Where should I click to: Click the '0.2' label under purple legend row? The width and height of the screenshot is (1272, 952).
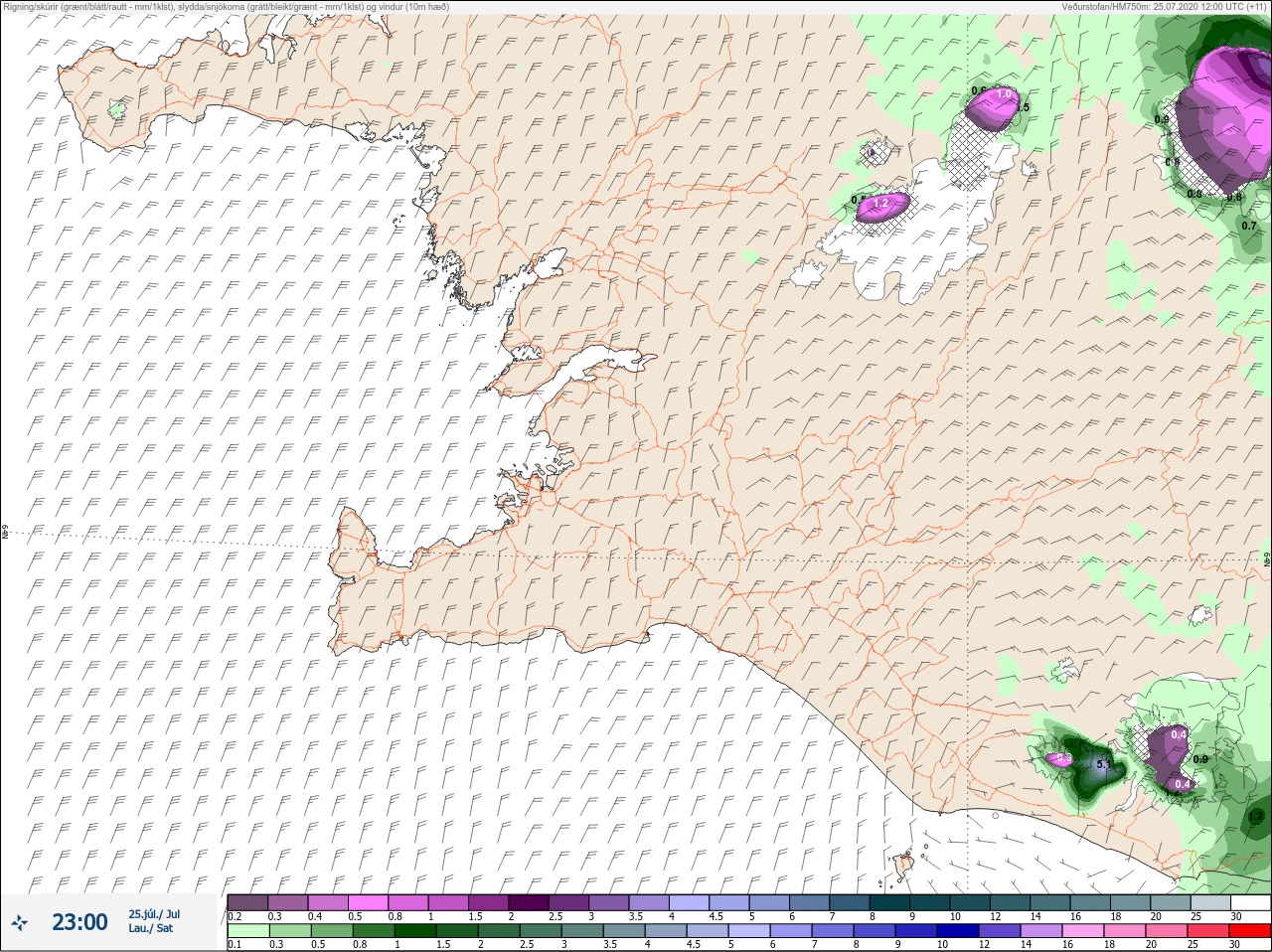235,916
